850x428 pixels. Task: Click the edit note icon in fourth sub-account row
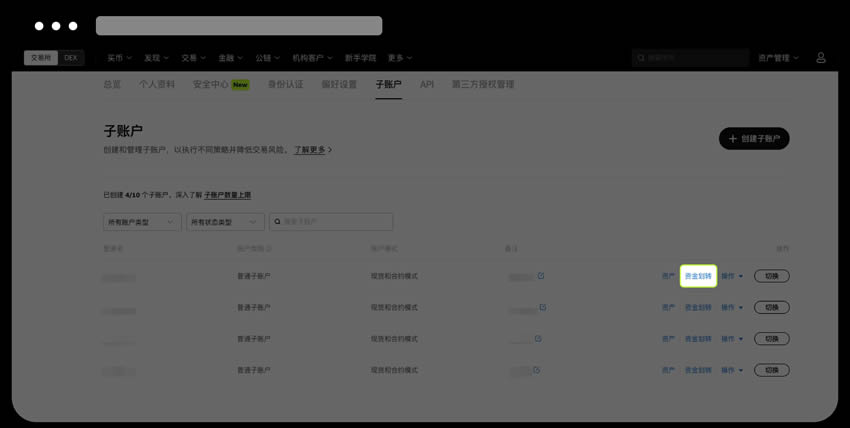(x=536, y=370)
